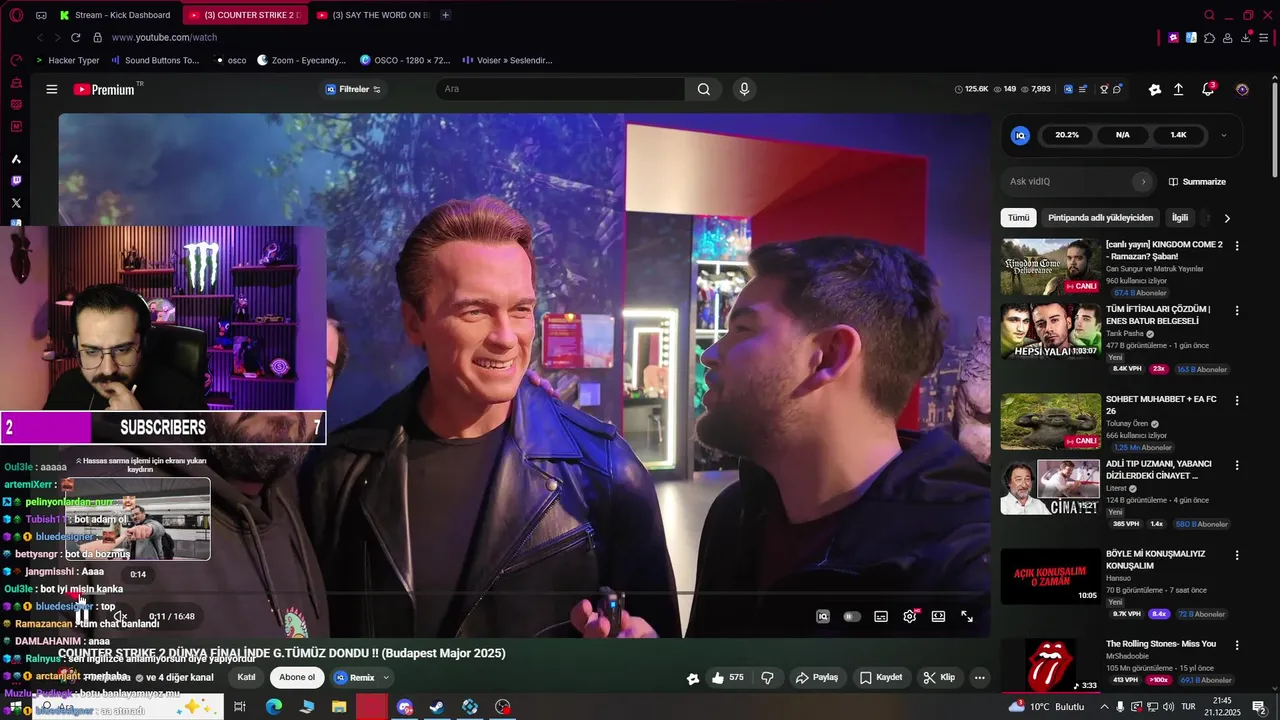Select the İlgili filter chip
Screen dimensions: 1280x720
(1180, 218)
